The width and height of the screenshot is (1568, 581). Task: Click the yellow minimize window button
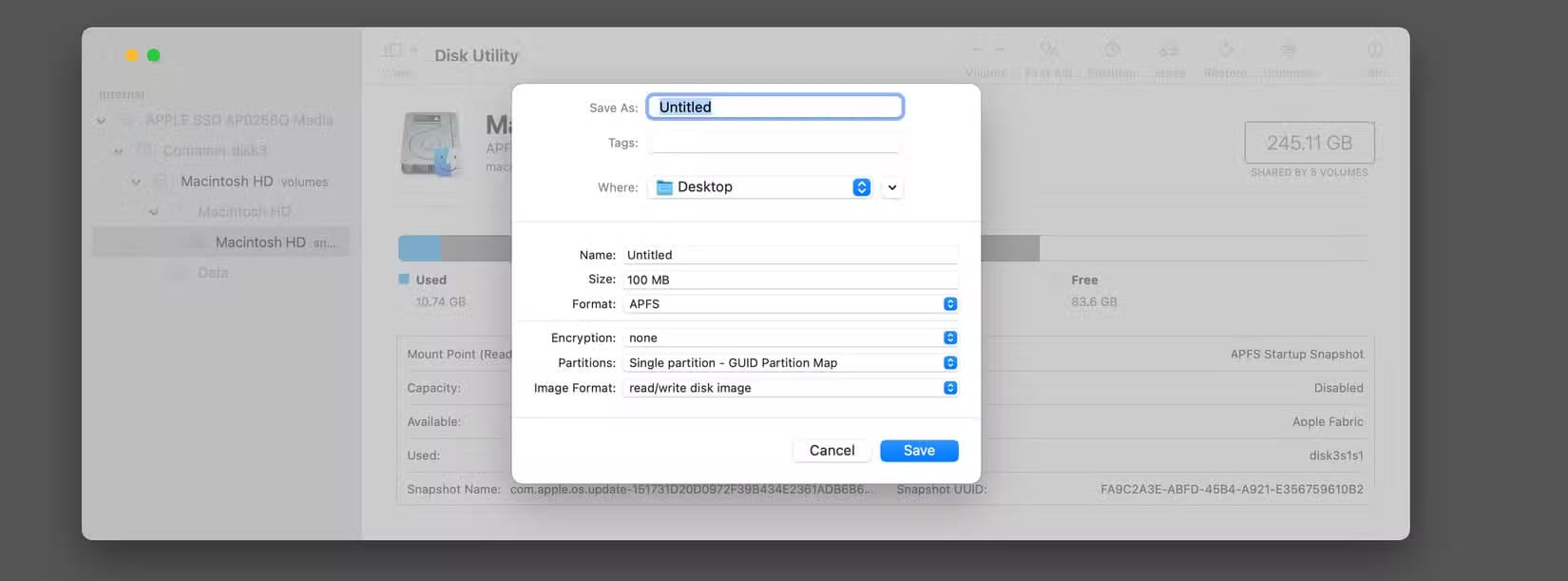click(x=131, y=55)
